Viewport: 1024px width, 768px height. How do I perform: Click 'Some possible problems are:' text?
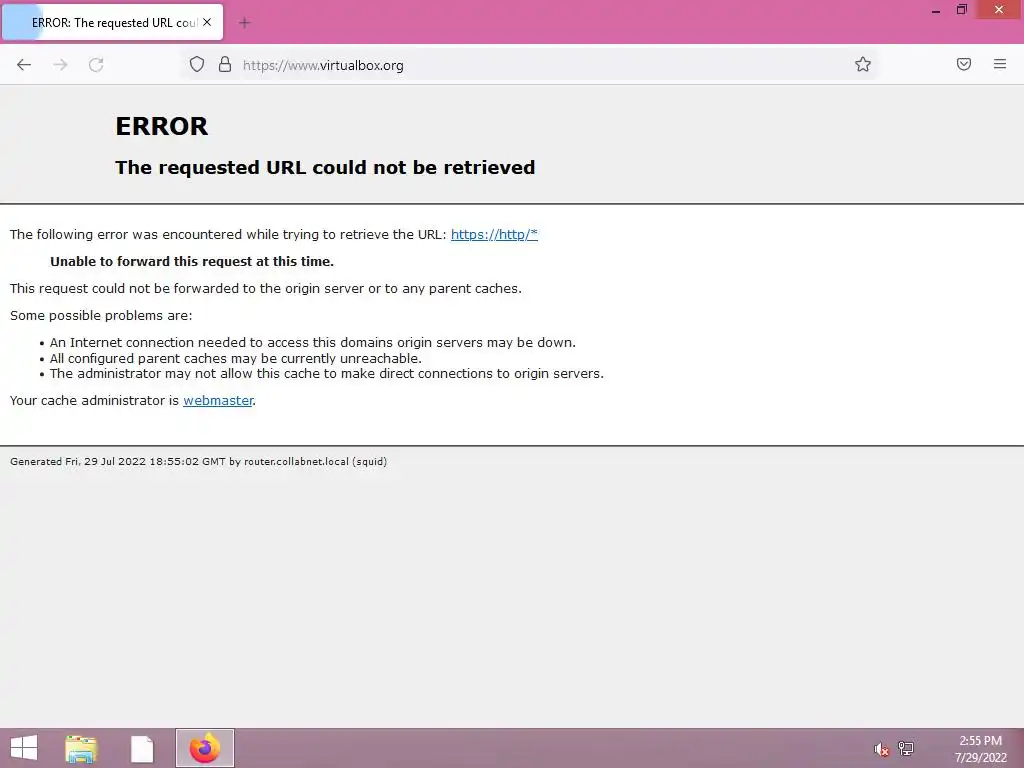coord(101,315)
